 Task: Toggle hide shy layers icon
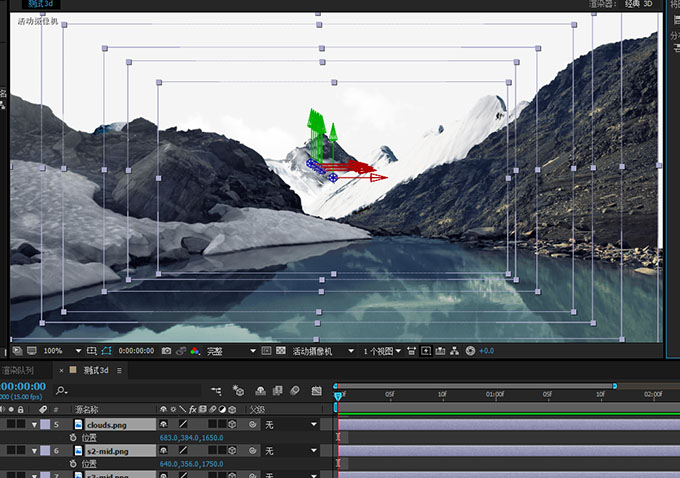tap(260, 391)
